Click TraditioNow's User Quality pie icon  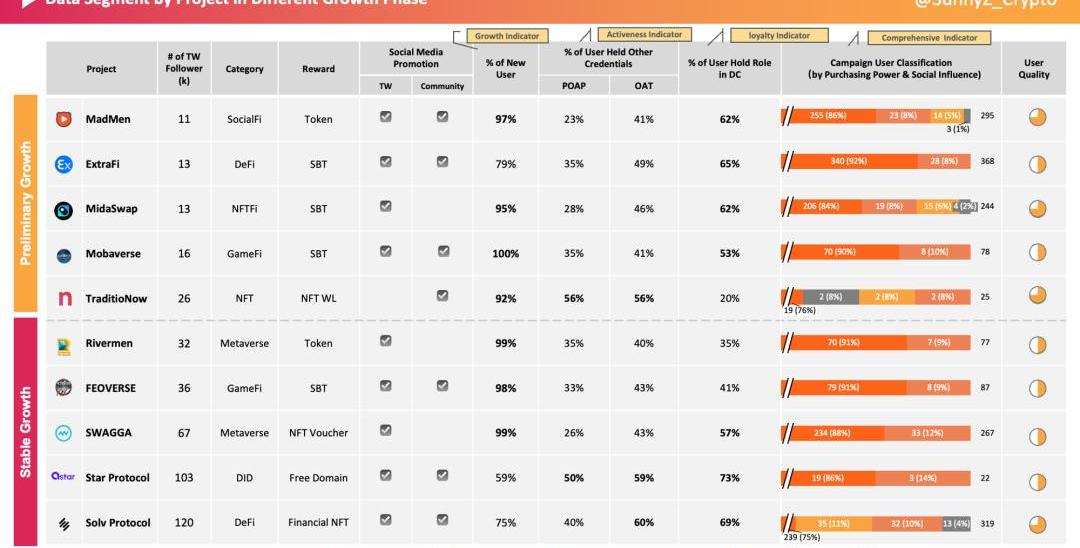(x=1037, y=295)
